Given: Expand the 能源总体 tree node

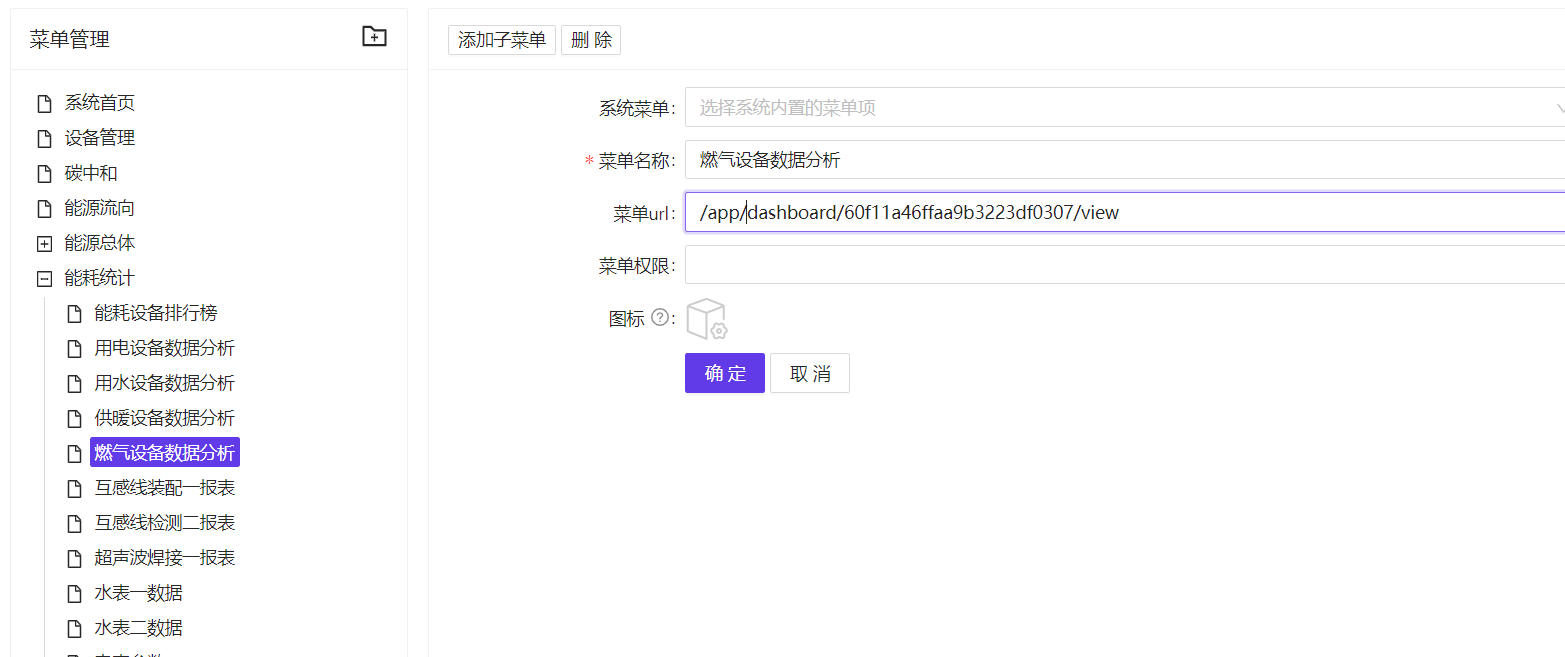Looking at the screenshot, I should click(44, 242).
